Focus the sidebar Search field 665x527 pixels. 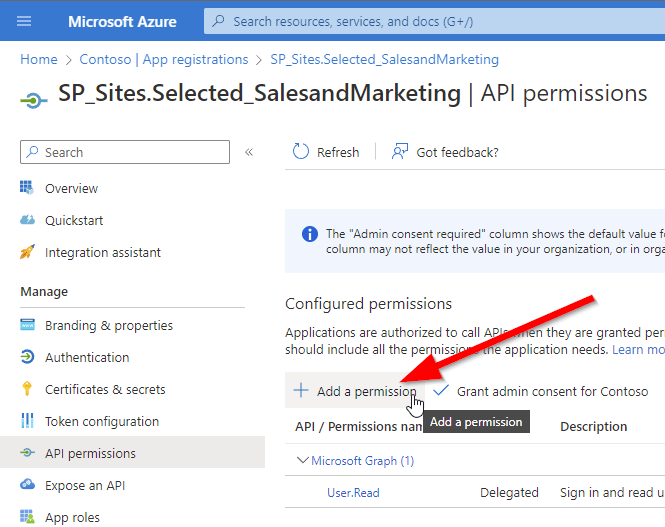(125, 152)
